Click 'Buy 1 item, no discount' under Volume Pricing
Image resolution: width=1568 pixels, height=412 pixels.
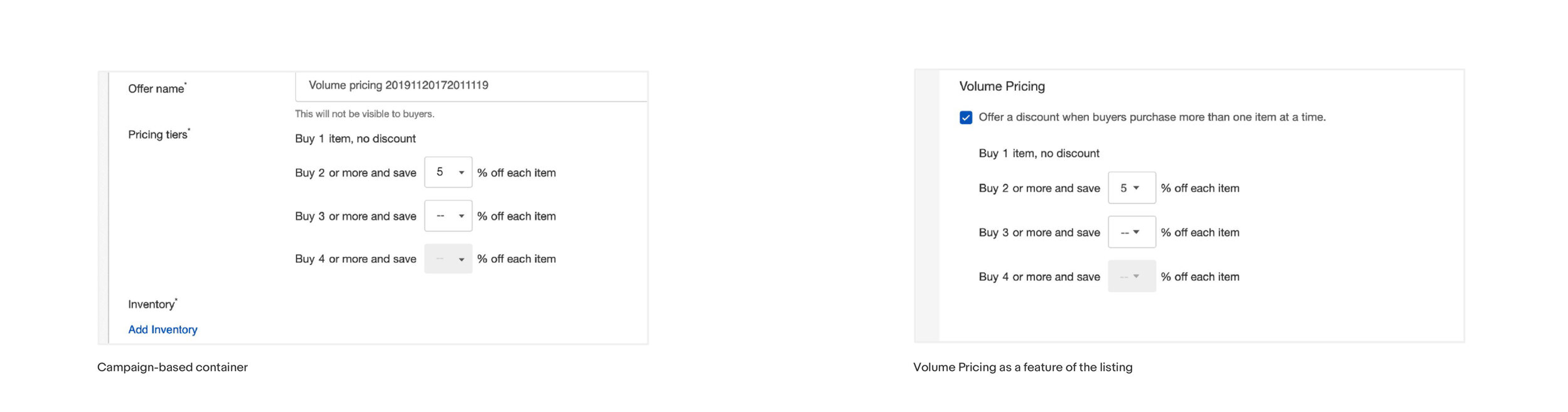[1039, 154]
